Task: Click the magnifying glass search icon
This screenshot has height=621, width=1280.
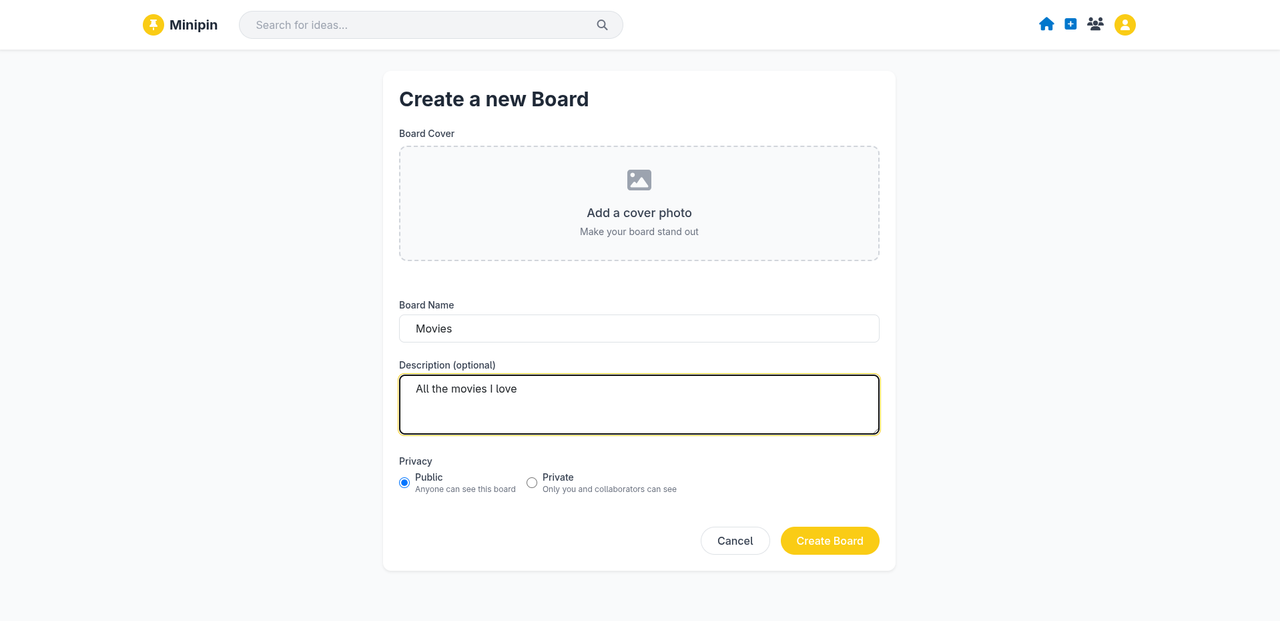Action: (602, 25)
